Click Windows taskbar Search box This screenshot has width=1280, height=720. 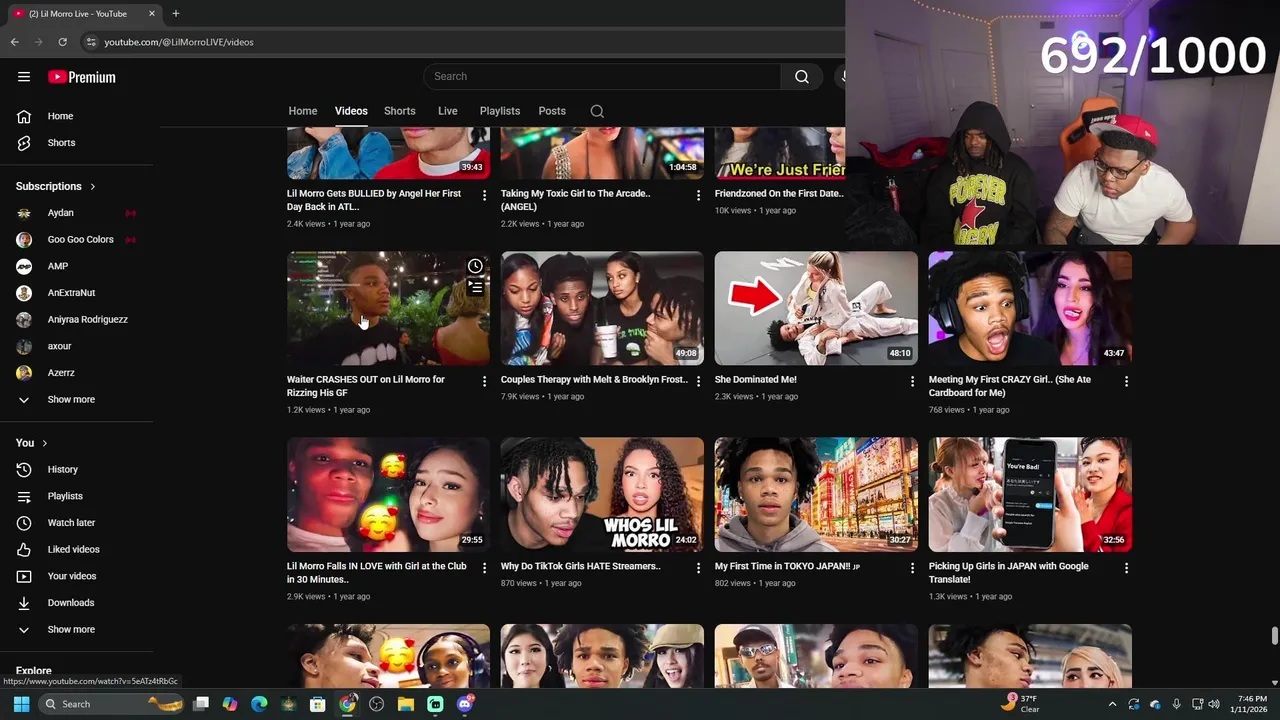tap(113, 704)
